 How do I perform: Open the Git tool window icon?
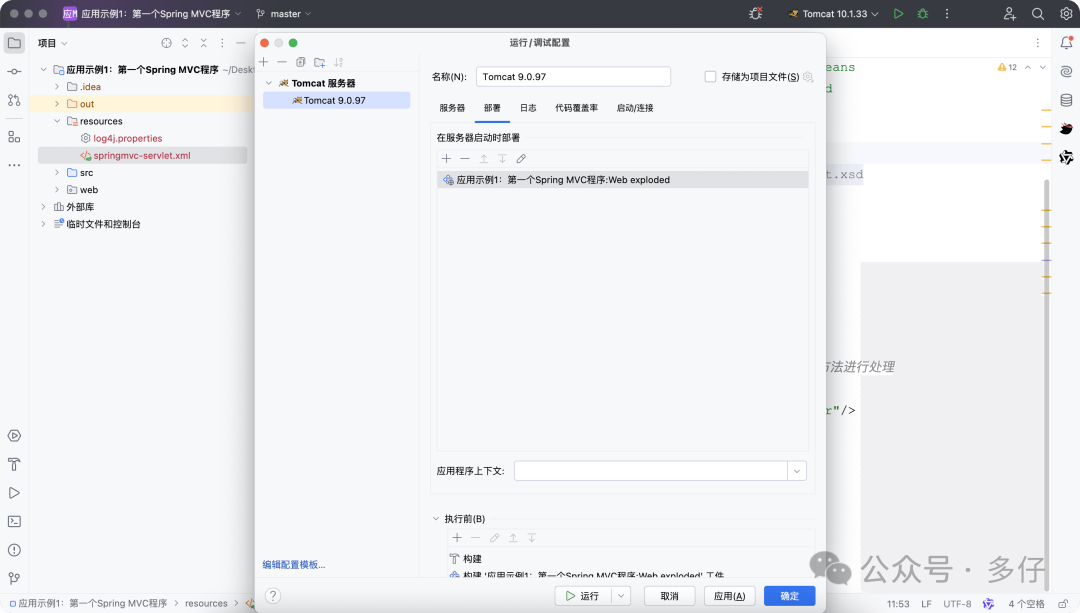[x=14, y=579]
